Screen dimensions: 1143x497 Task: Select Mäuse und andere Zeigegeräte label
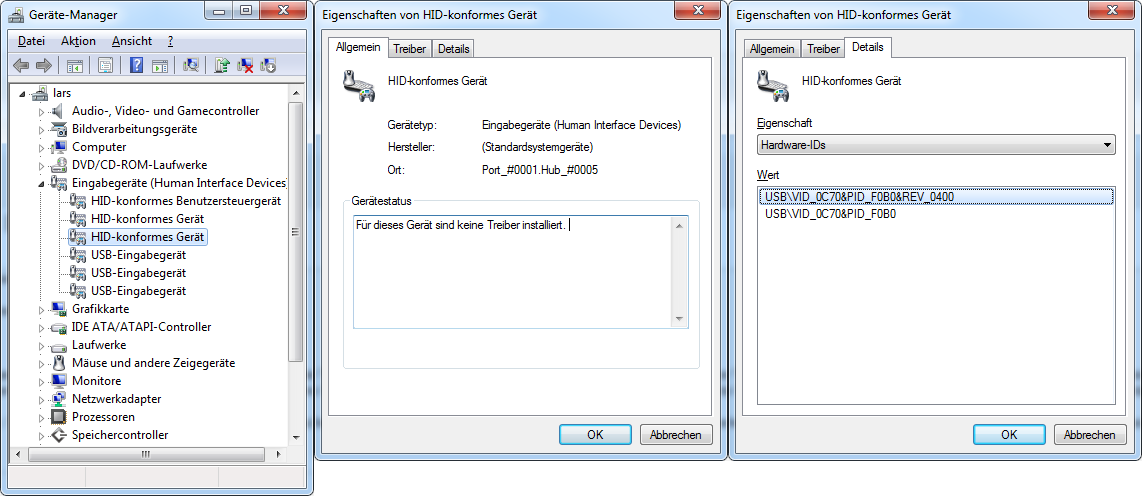pyautogui.click(x=153, y=363)
